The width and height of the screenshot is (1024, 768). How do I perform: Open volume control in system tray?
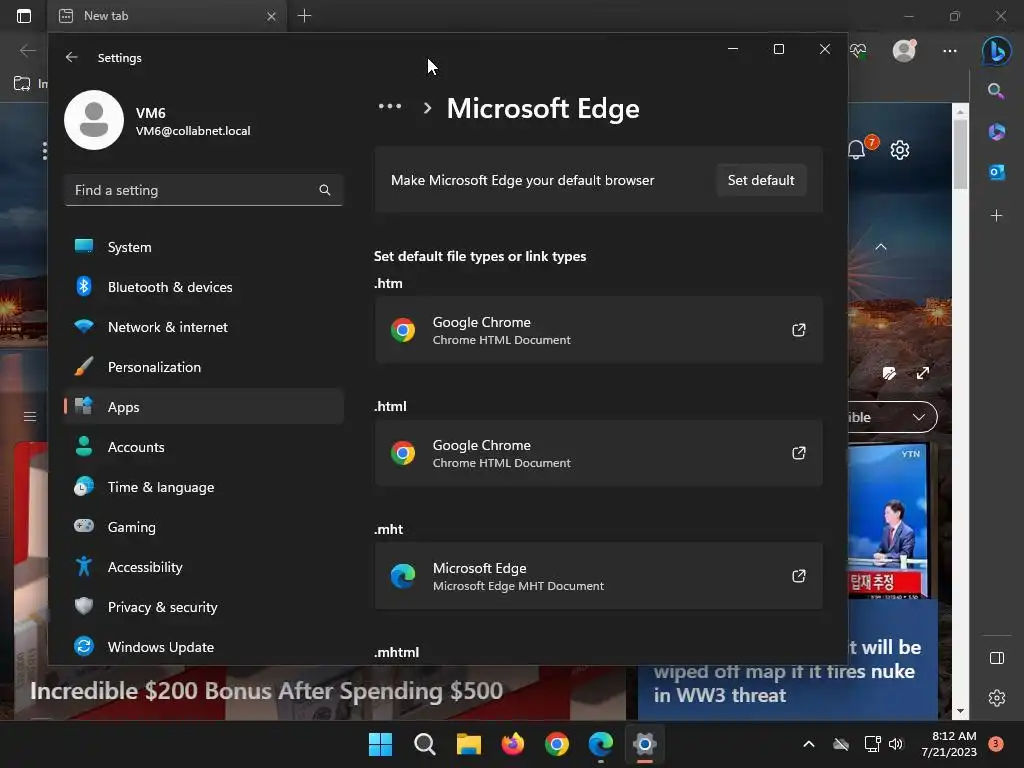coord(896,744)
